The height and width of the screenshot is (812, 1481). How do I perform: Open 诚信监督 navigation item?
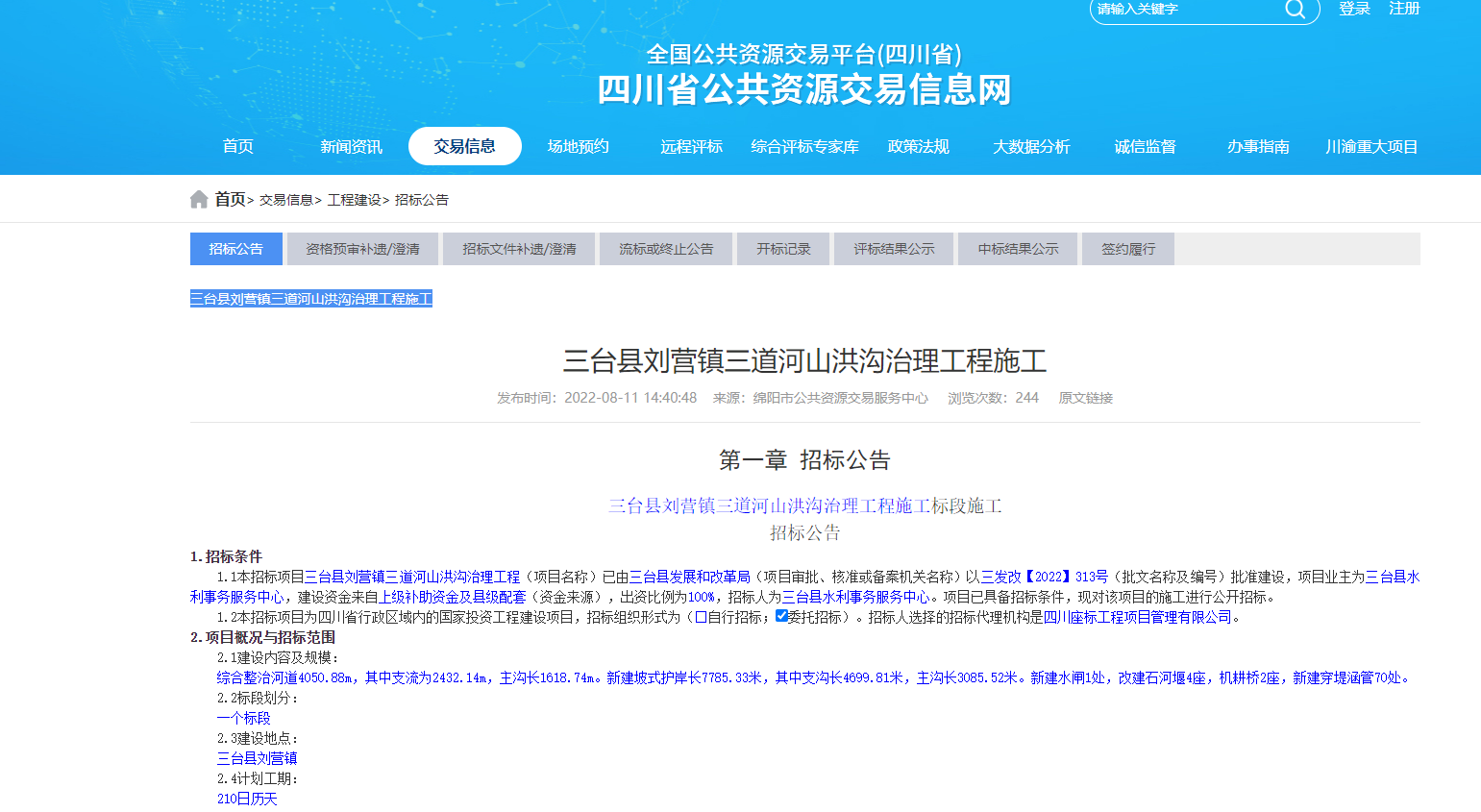coord(1146,146)
